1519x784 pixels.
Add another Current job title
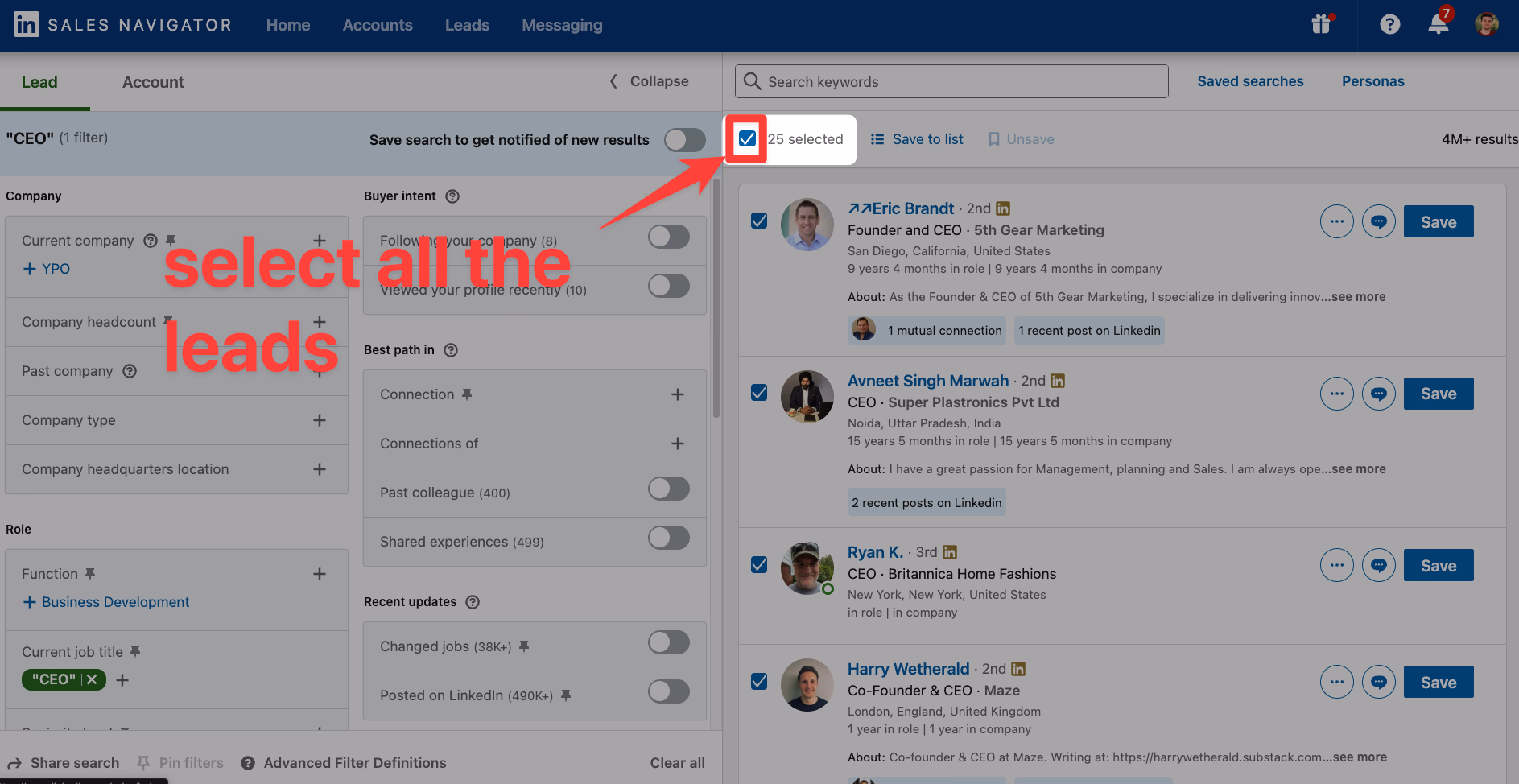coord(122,680)
